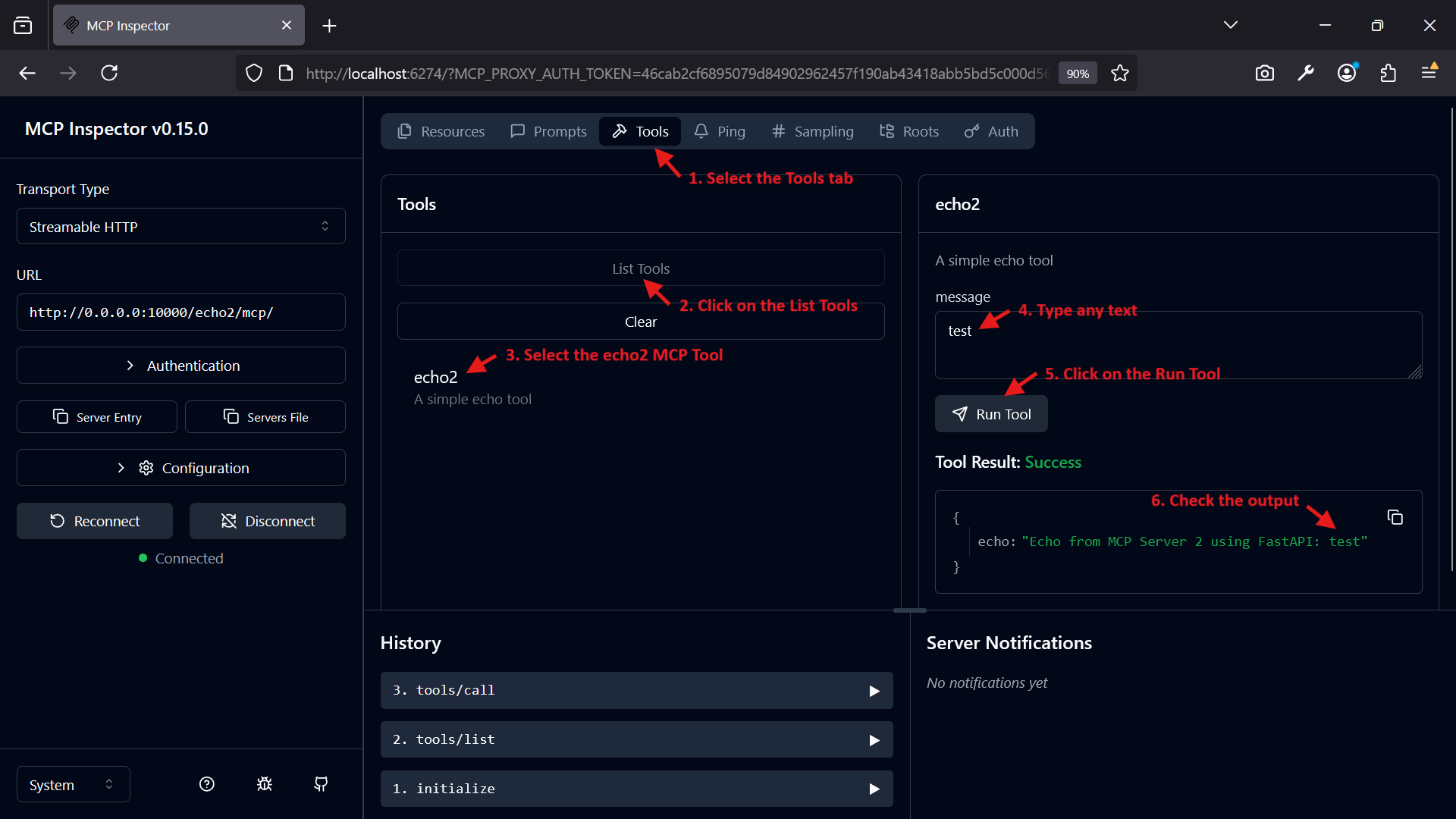1456x819 pixels.
Task: Select the Tools tab
Action: [640, 131]
